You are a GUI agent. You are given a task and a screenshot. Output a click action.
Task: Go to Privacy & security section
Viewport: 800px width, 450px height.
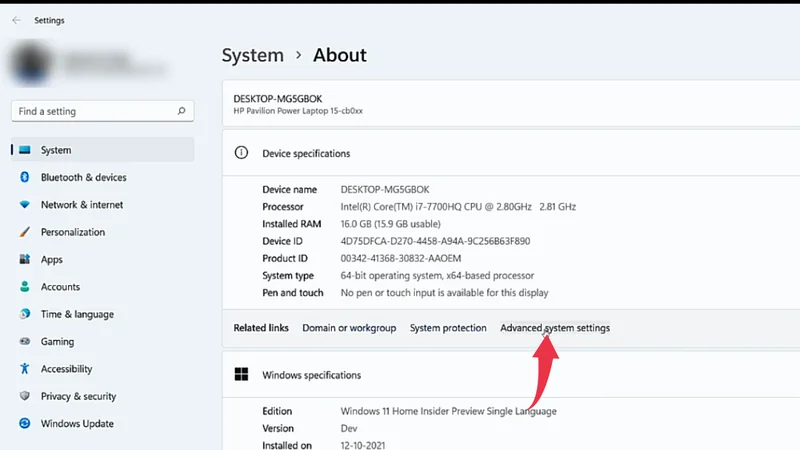coord(78,396)
